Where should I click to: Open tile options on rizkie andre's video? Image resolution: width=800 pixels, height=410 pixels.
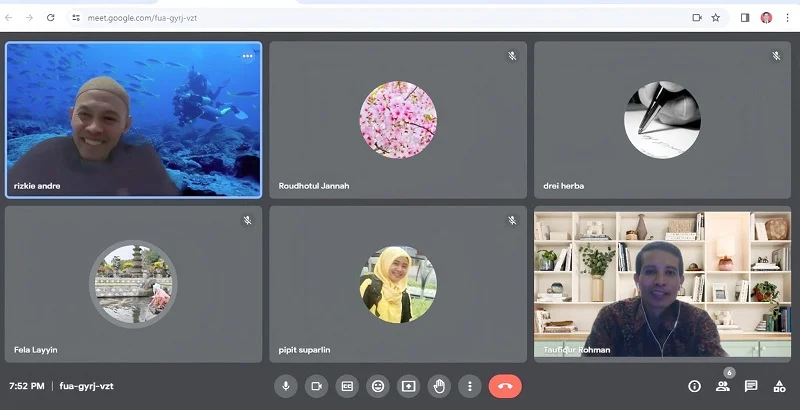pos(247,56)
